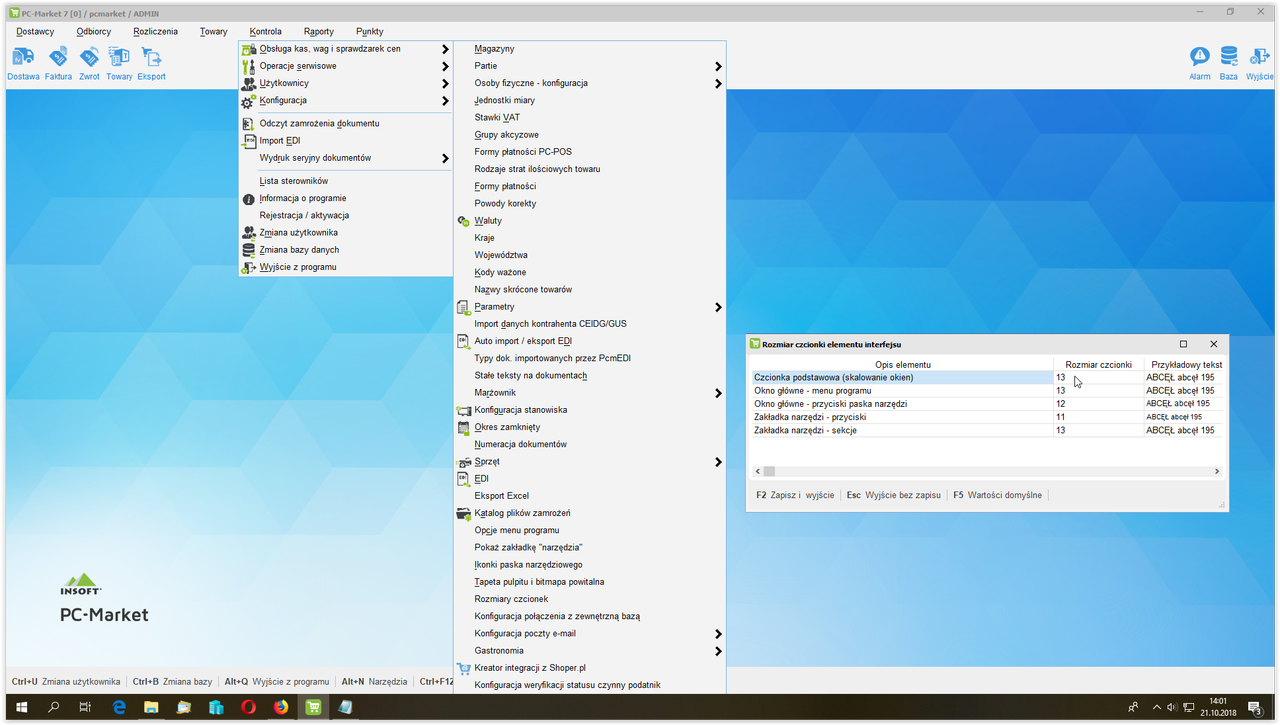Open the Odbiorcy menu
The height and width of the screenshot is (725, 1280).
94,31
